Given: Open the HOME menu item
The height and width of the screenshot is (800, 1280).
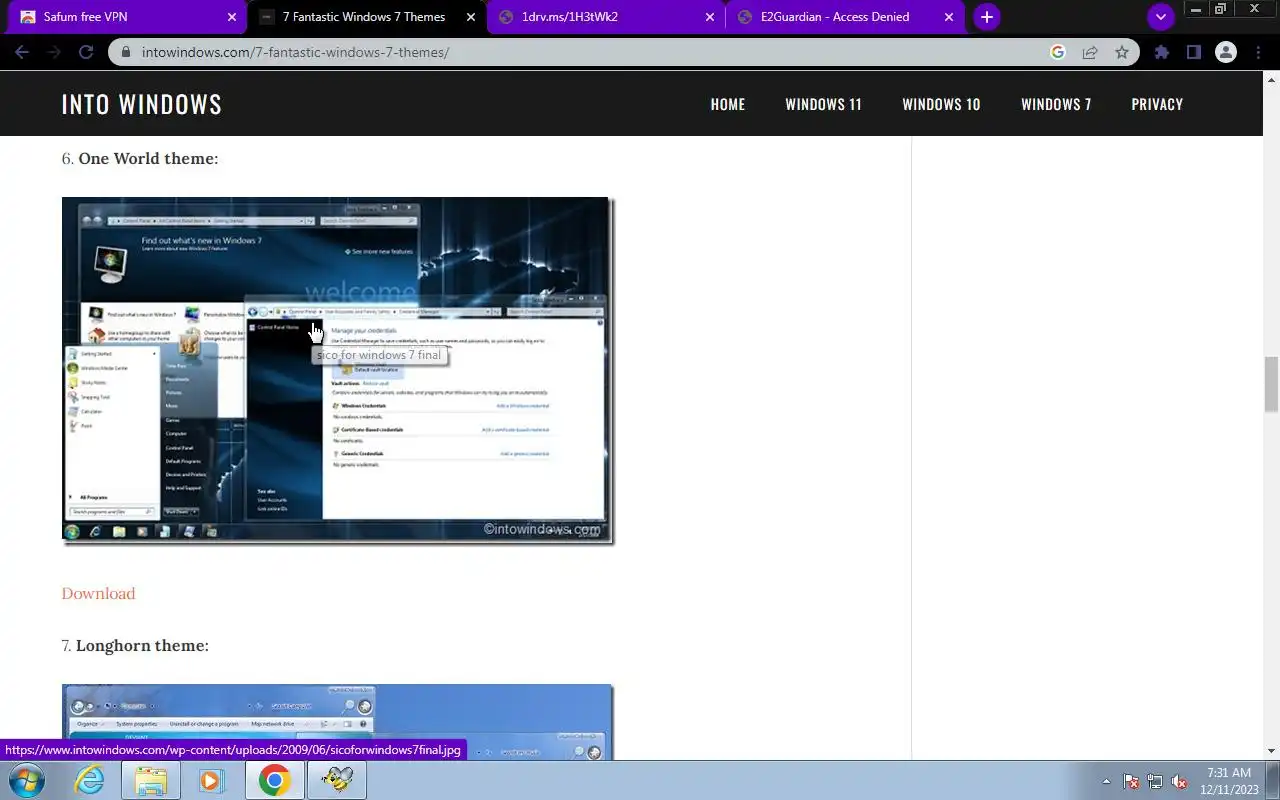Looking at the screenshot, I should pyautogui.click(x=728, y=104).
